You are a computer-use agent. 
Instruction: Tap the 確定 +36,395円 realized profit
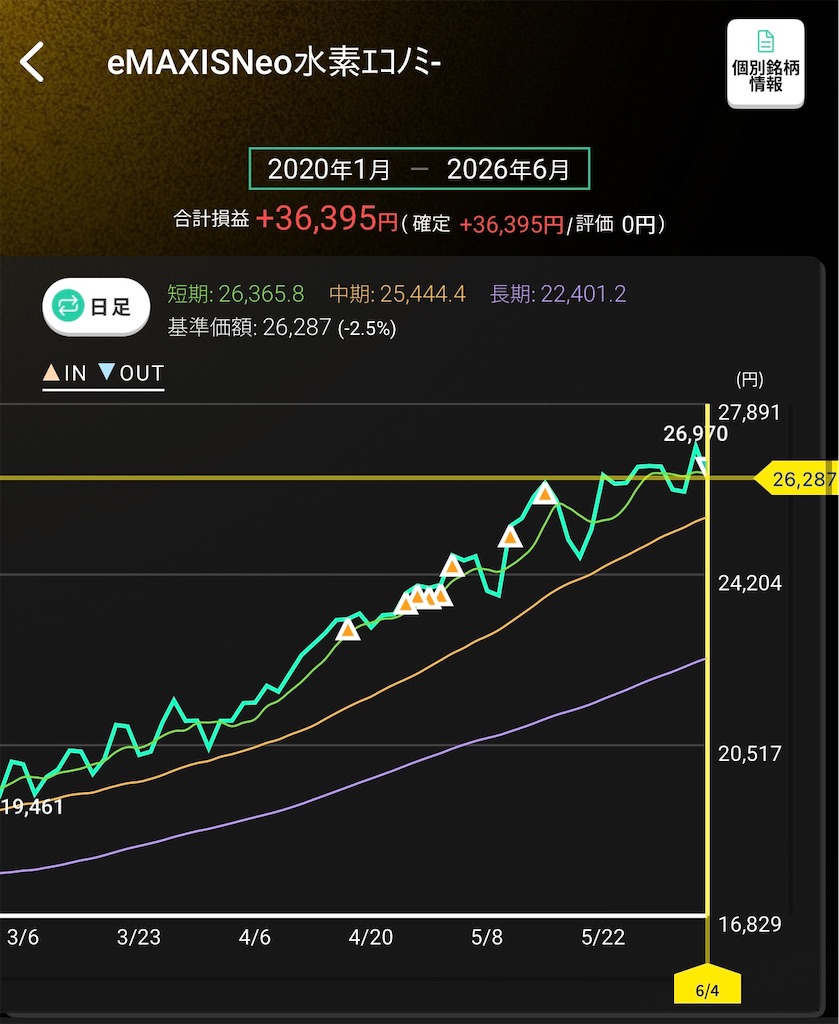click(x=488, y=225)
